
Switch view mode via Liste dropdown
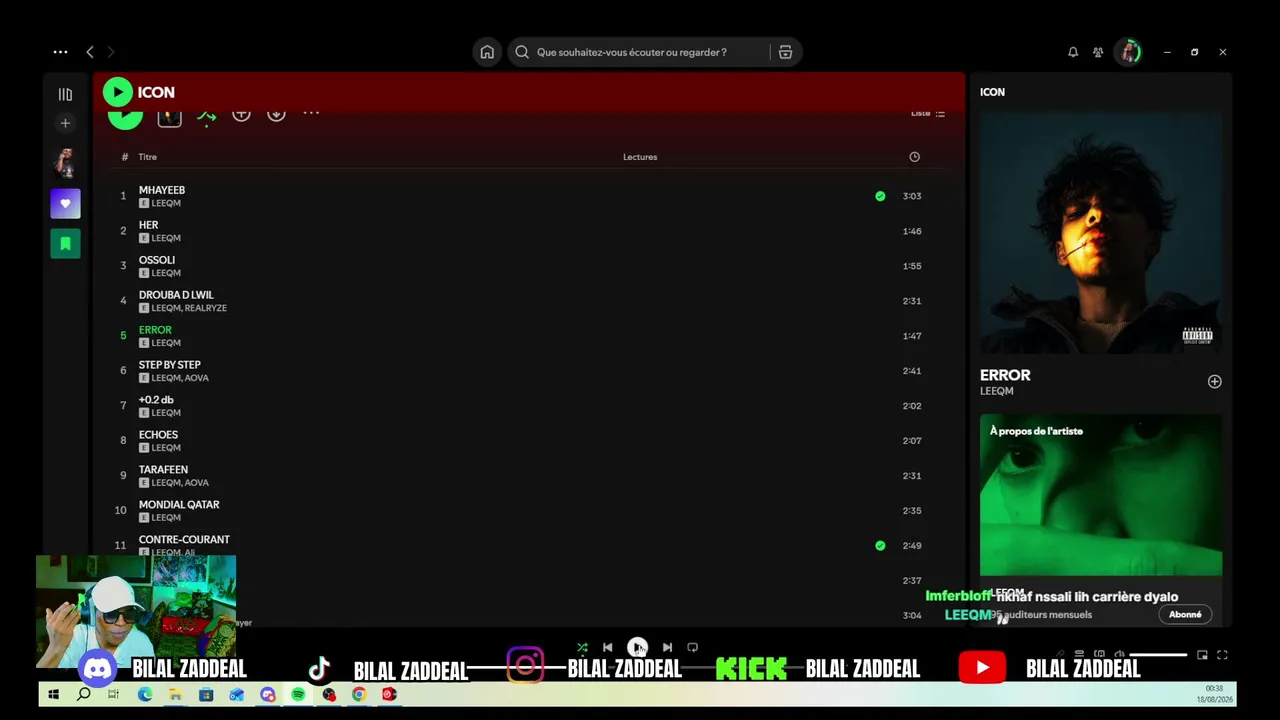pyautogui.click(x=928, y=114)
